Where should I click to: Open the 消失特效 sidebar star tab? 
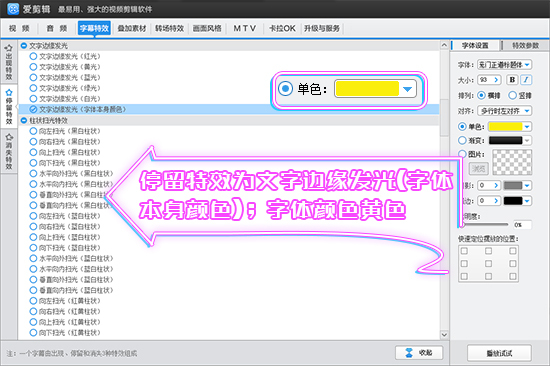coord(9,151)
